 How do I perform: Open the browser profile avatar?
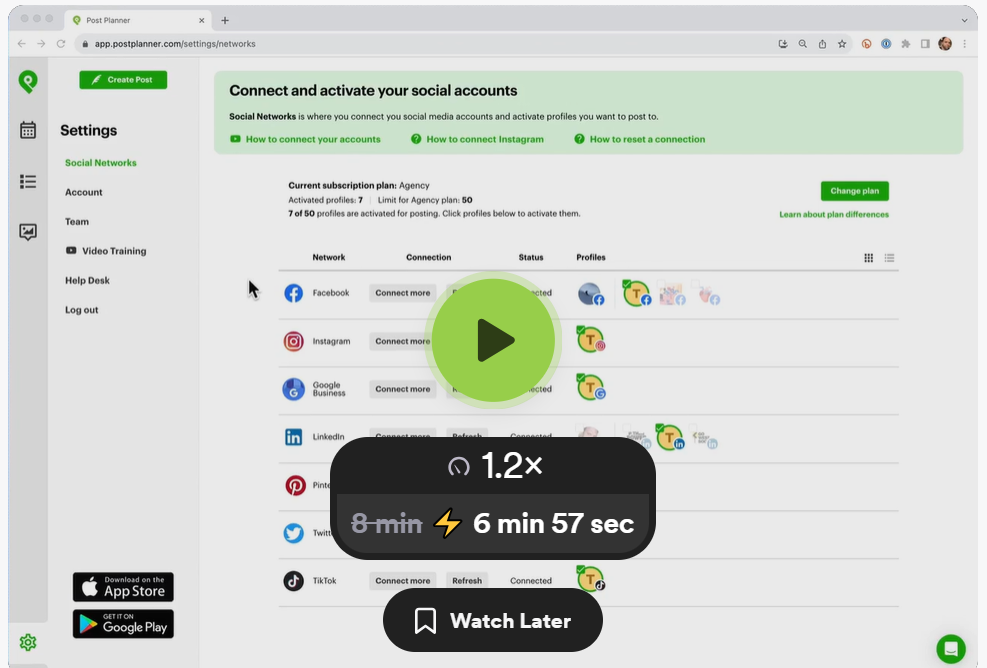(x=945, y=43)
